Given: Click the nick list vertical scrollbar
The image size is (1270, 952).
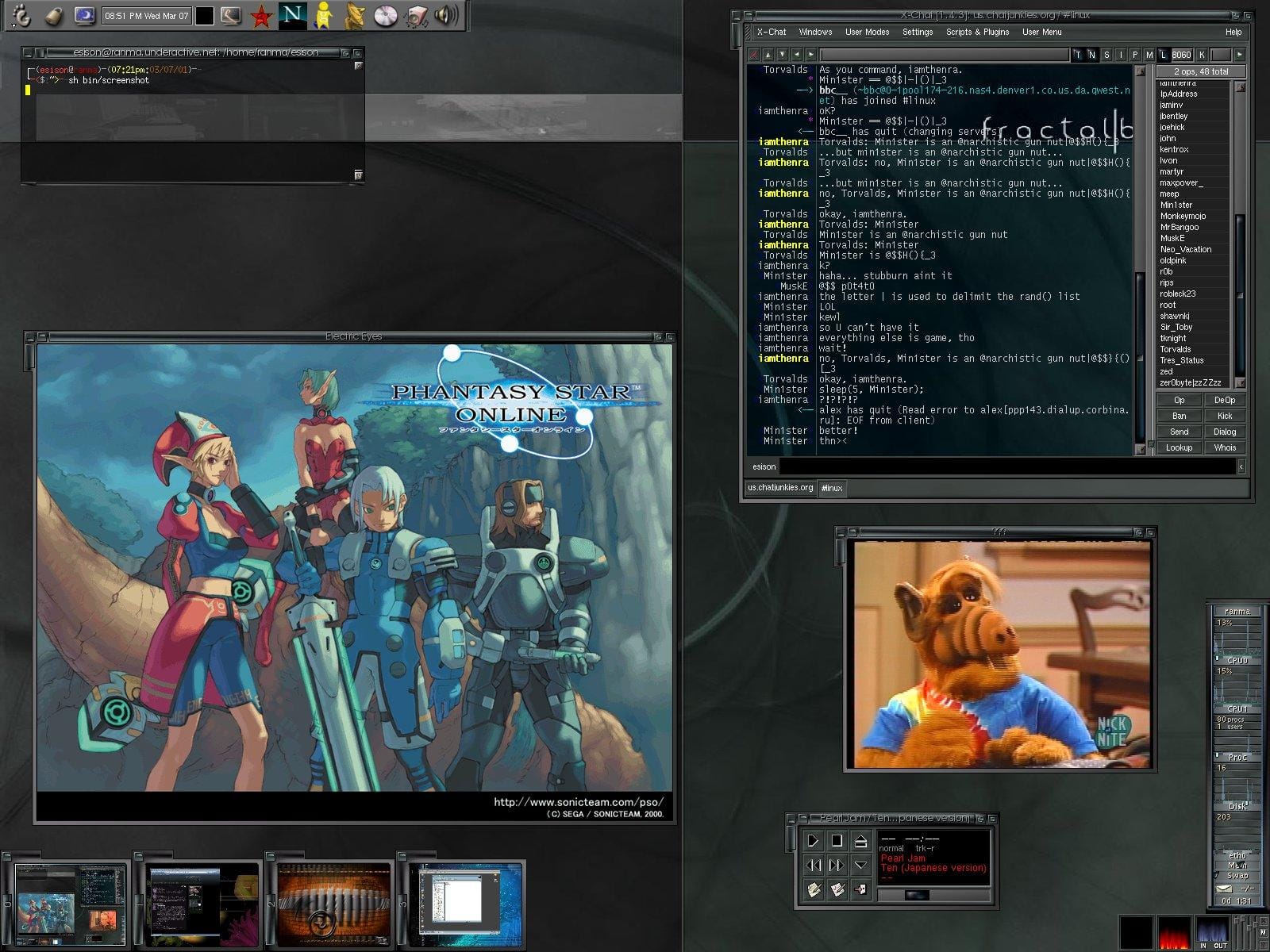Looking at the screenshot, I should click(1241, 234).
